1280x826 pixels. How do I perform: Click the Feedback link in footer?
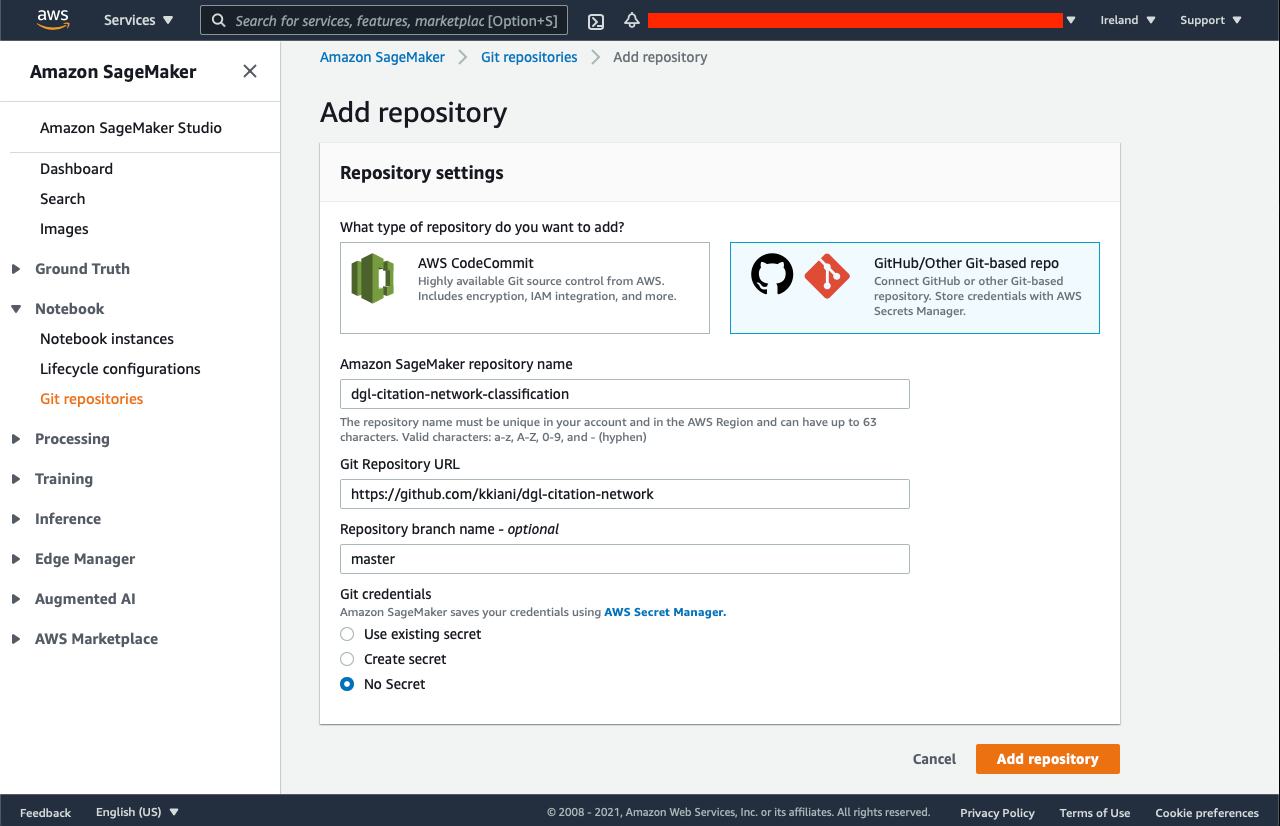pos(45,813)
